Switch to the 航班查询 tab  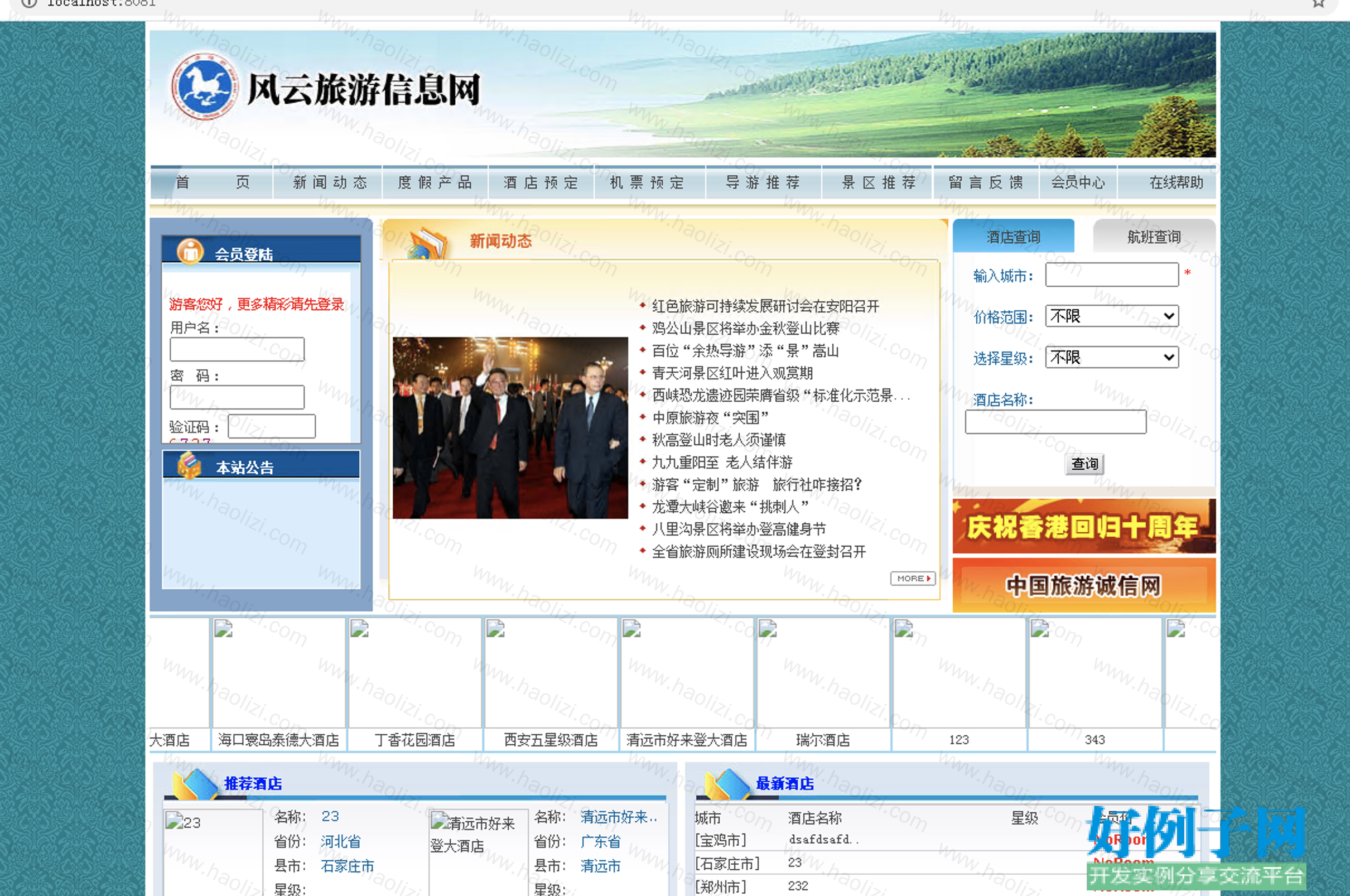1154,237
